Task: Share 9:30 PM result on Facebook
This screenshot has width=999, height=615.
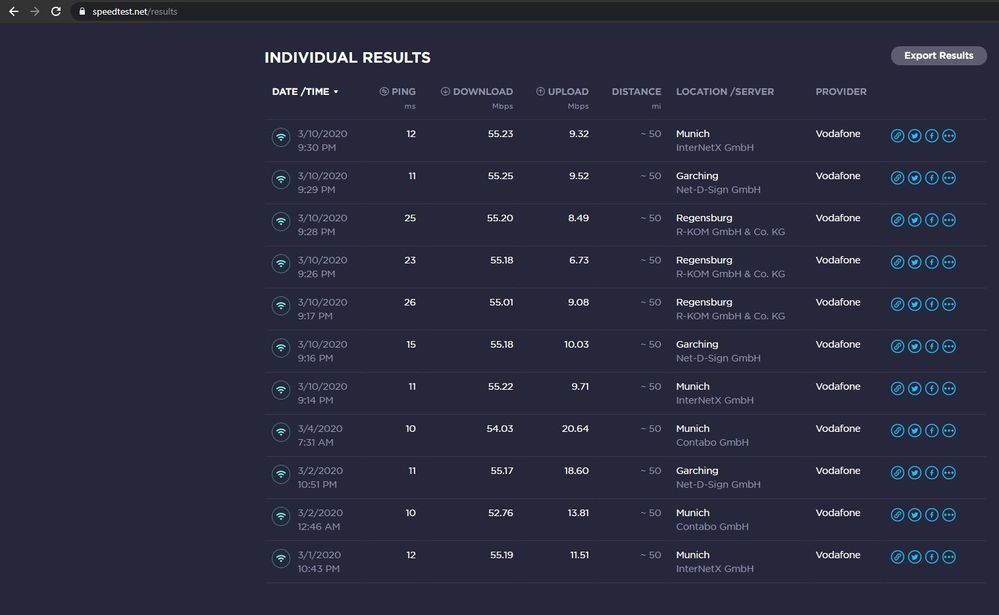Action: click(931, 136)
